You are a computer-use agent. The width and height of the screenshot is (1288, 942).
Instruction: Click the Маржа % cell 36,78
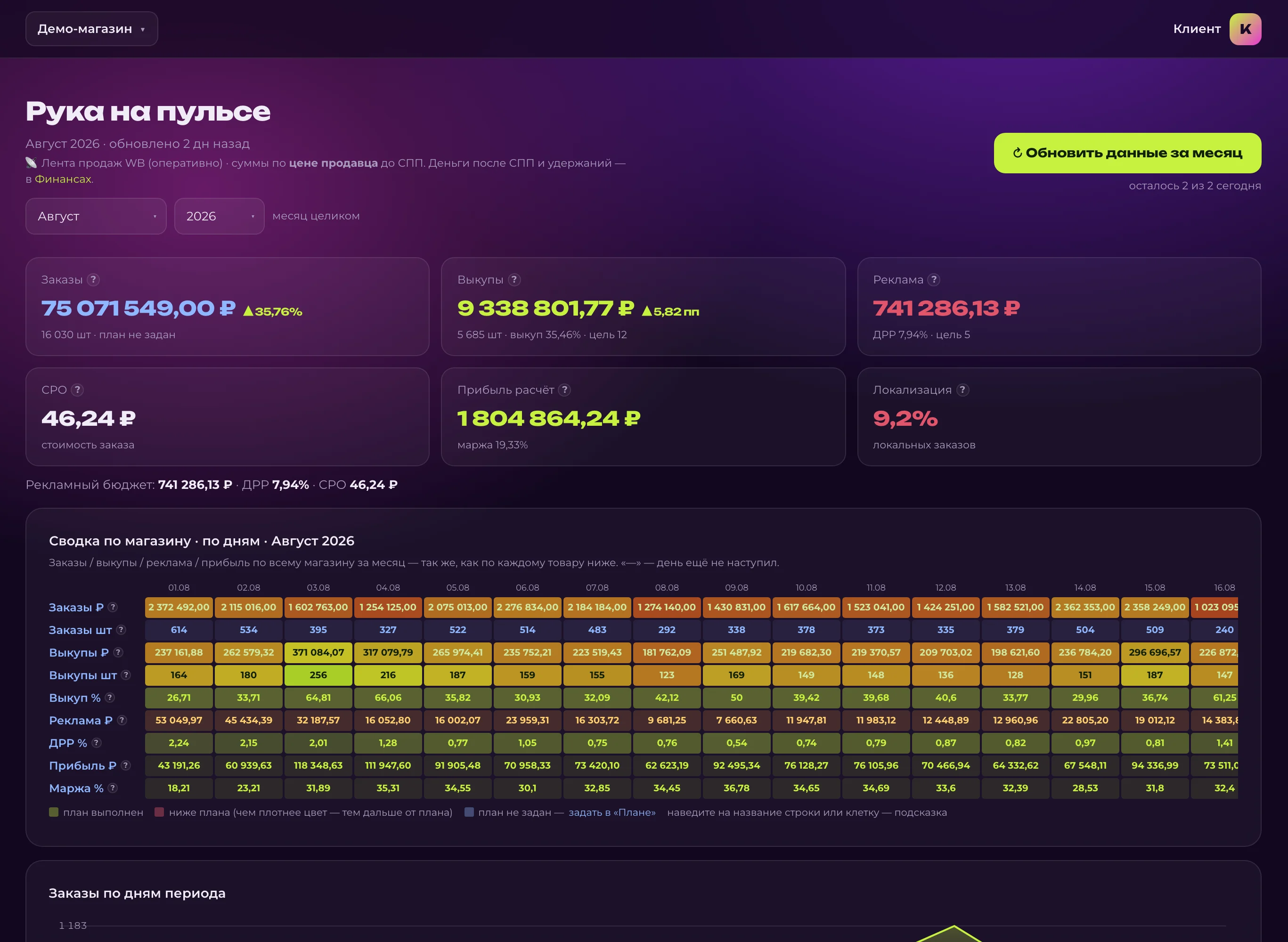[x=736, y=788]
